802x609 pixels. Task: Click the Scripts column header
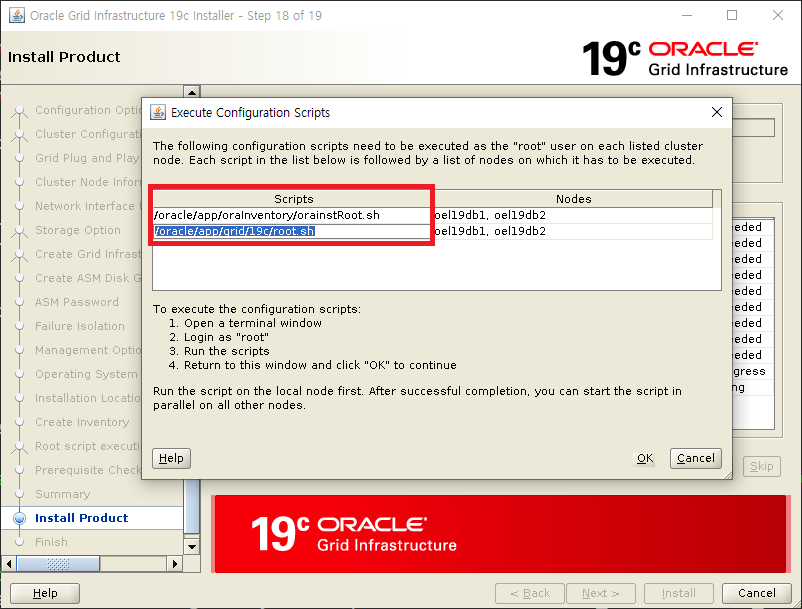292,199
